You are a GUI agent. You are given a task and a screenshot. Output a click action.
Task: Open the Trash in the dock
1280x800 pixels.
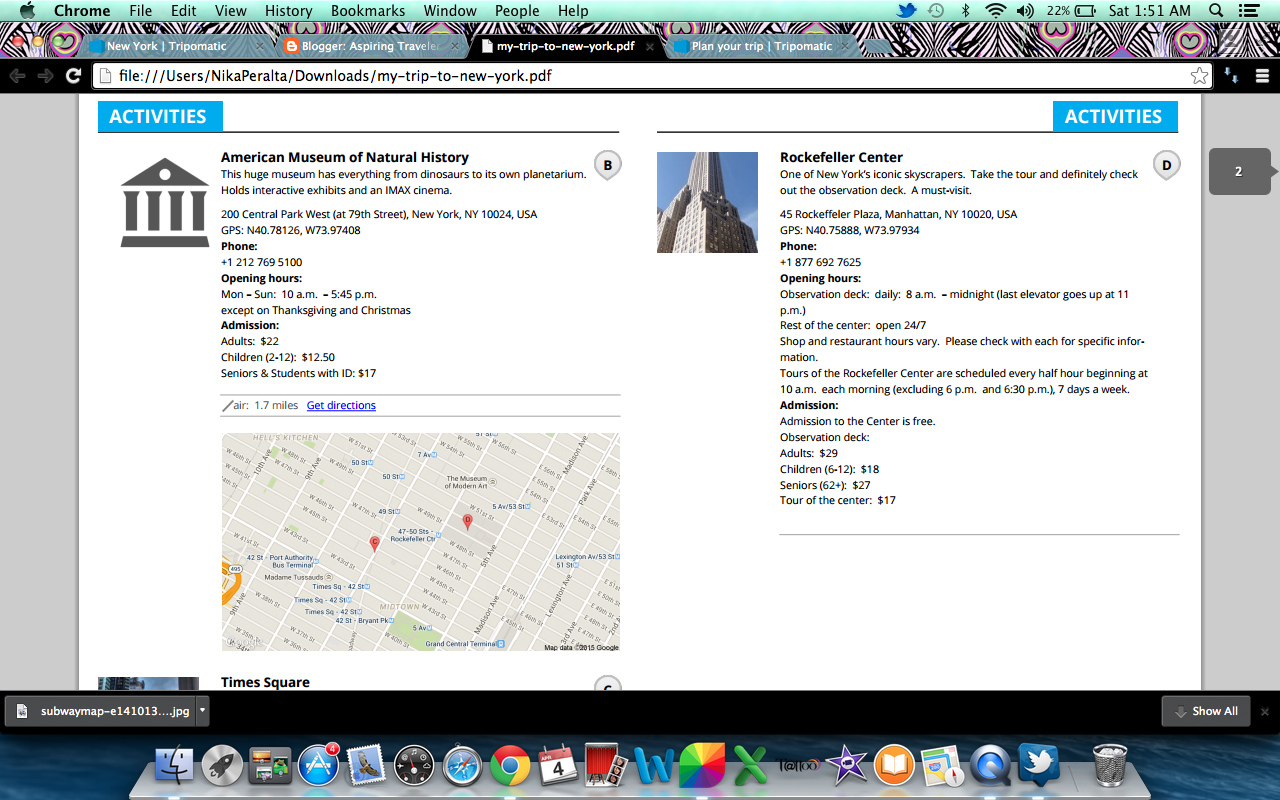(1110, 766)
